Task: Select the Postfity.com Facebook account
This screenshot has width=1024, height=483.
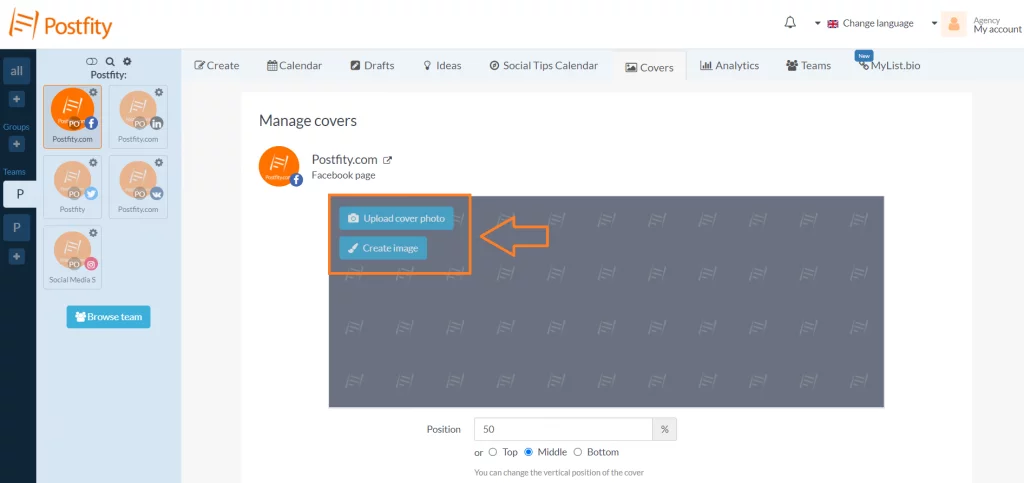Action: (x=72, y=117)
